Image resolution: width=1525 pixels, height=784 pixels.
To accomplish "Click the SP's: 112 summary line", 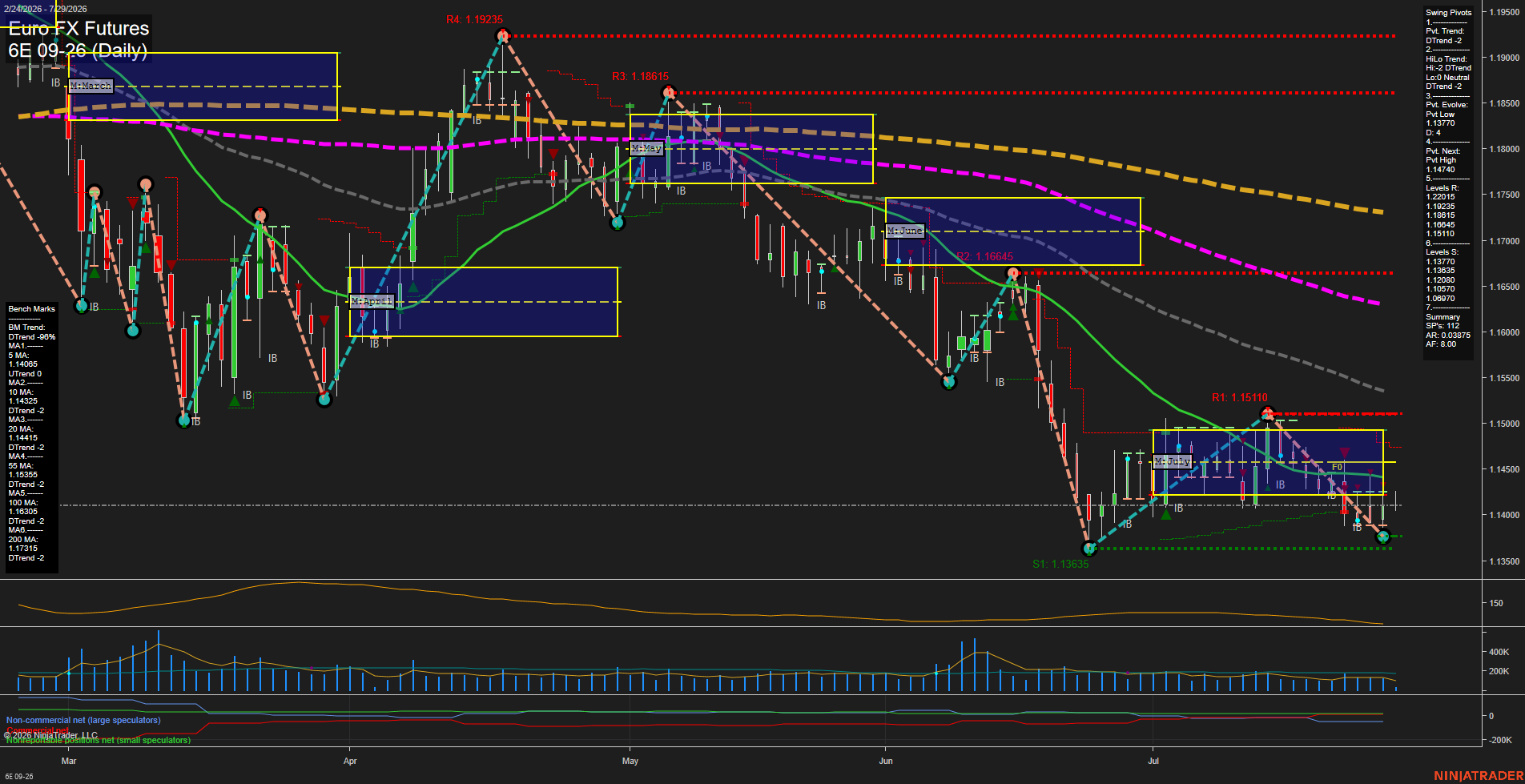I will click(1443, 326).
